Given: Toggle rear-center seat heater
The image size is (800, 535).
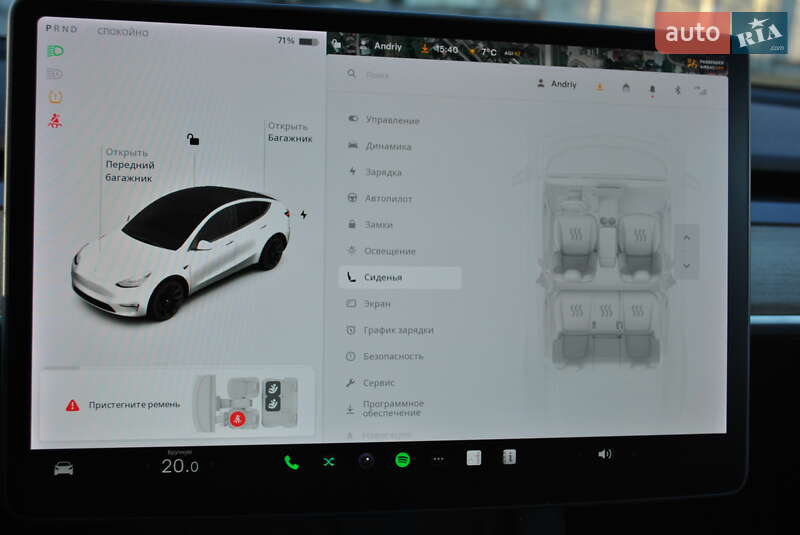Looking at the screenshot, I should pyautogui.click(x=606, y=310).
